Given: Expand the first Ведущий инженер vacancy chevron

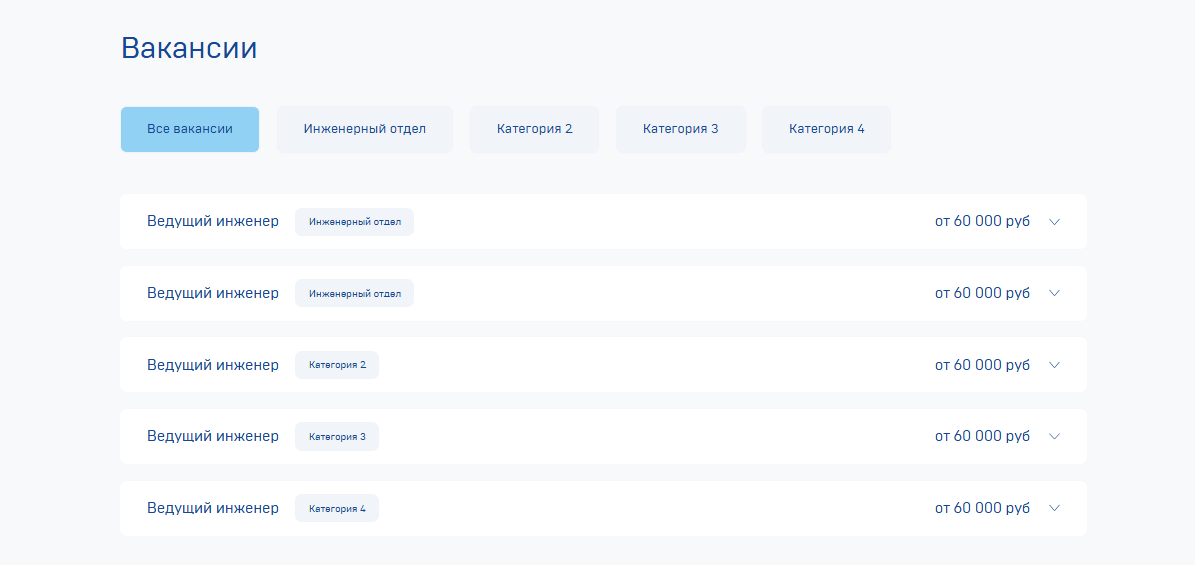Looking at the screenshot, I should tap(1055, 222).
